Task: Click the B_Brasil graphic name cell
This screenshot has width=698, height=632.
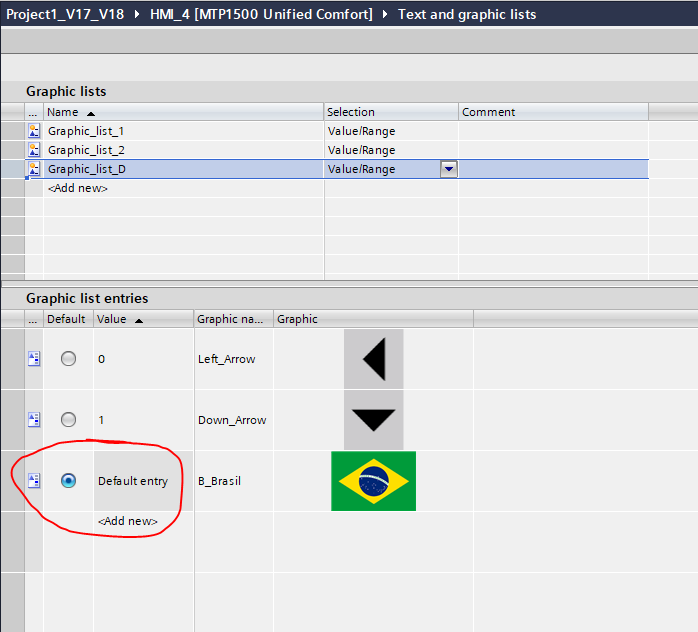Action: tap(219, 481)
